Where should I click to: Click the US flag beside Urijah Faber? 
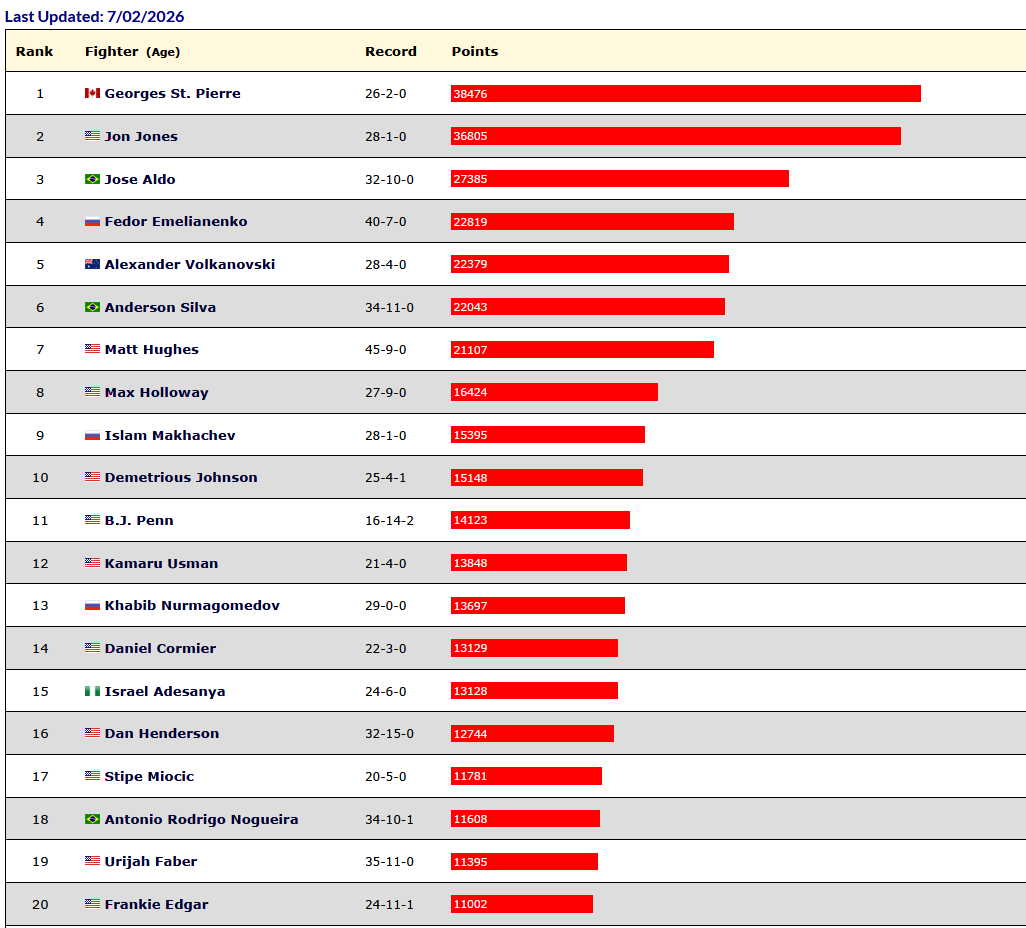(x=92, y=861)
